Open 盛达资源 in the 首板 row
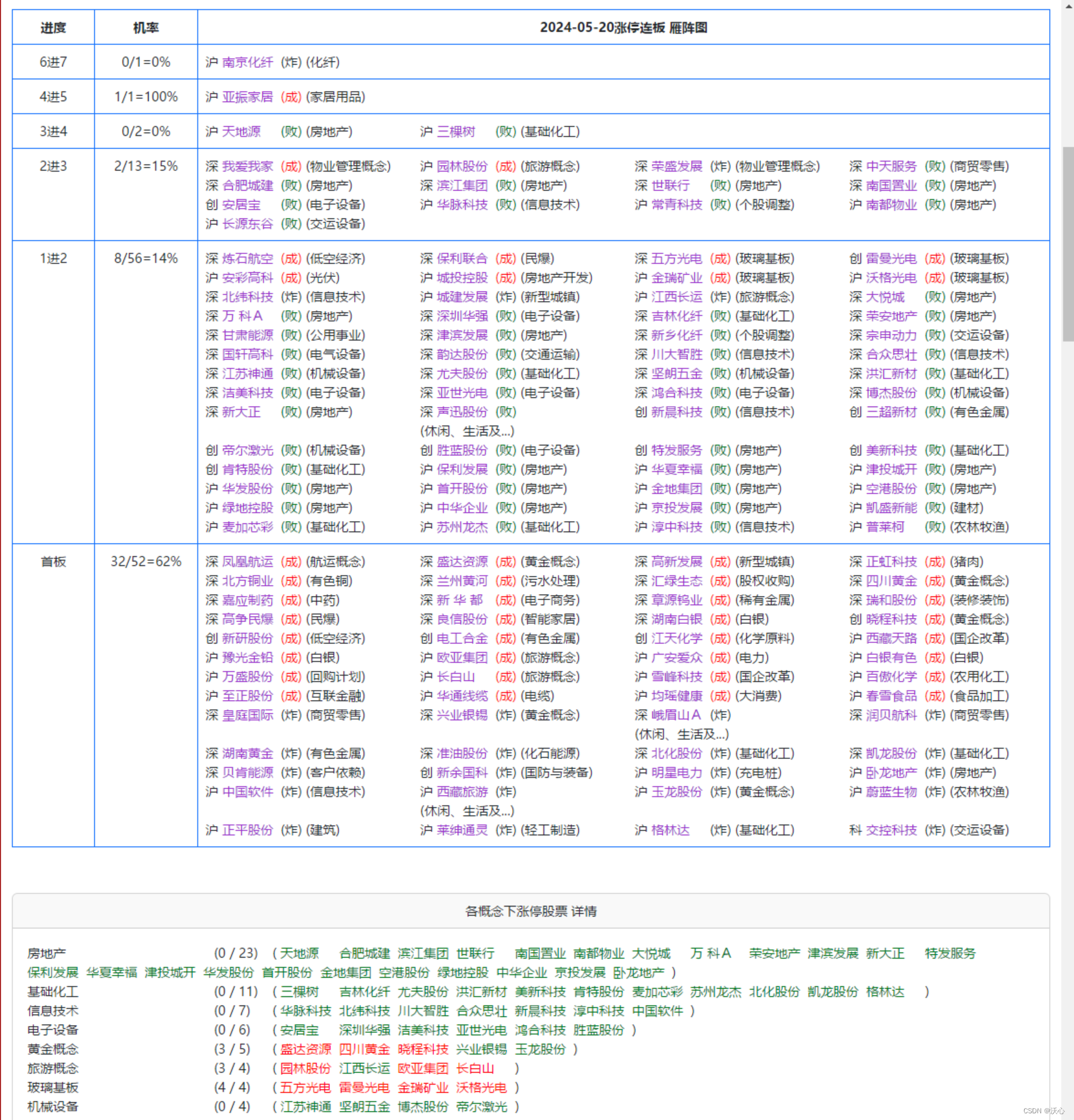The image size is (1074, 1120). (462, 562)
